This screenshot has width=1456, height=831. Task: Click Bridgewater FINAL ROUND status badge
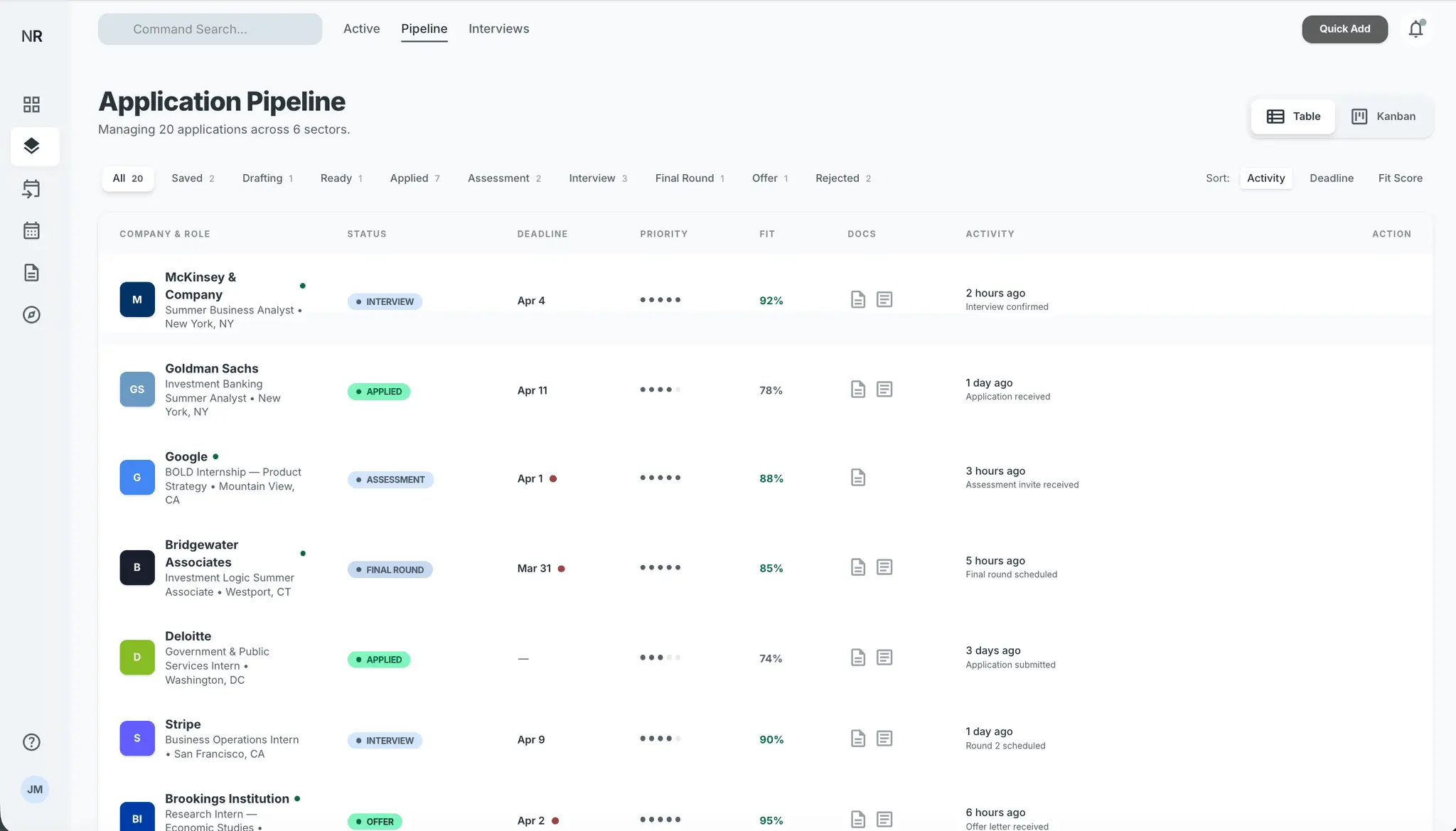coord(390,569)
